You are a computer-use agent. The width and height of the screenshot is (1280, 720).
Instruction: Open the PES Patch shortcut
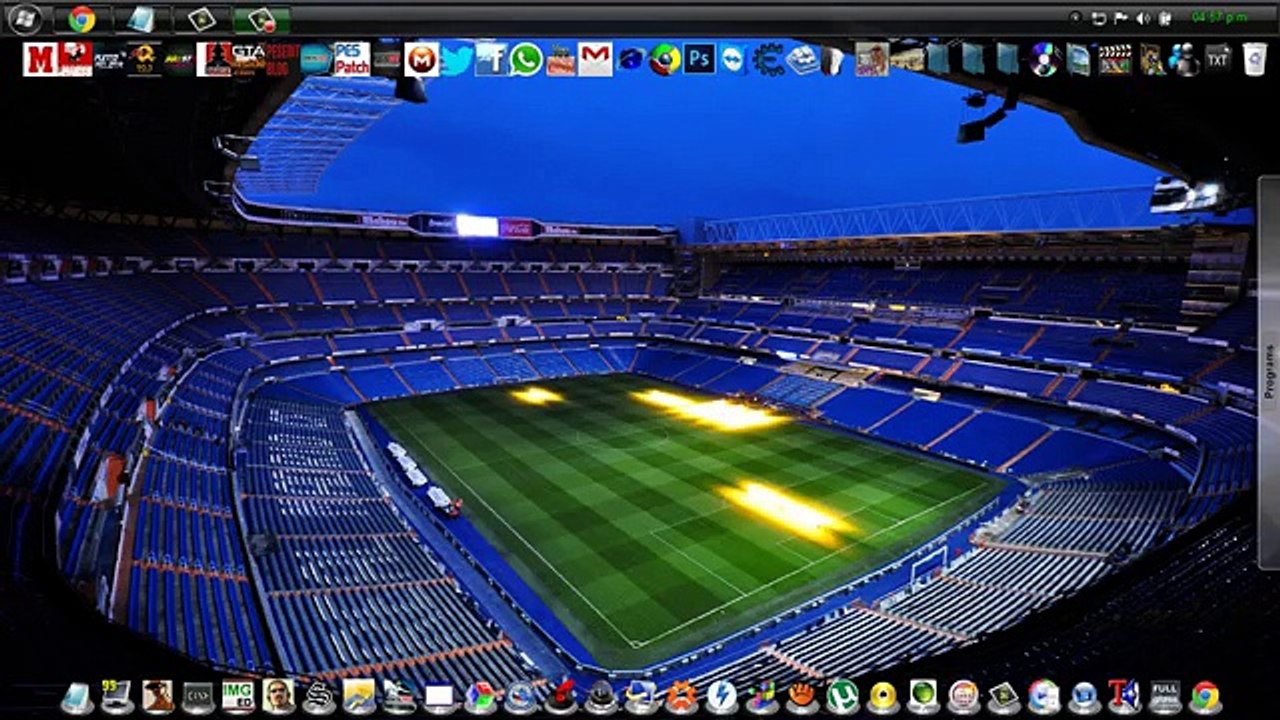click(351, 59)
